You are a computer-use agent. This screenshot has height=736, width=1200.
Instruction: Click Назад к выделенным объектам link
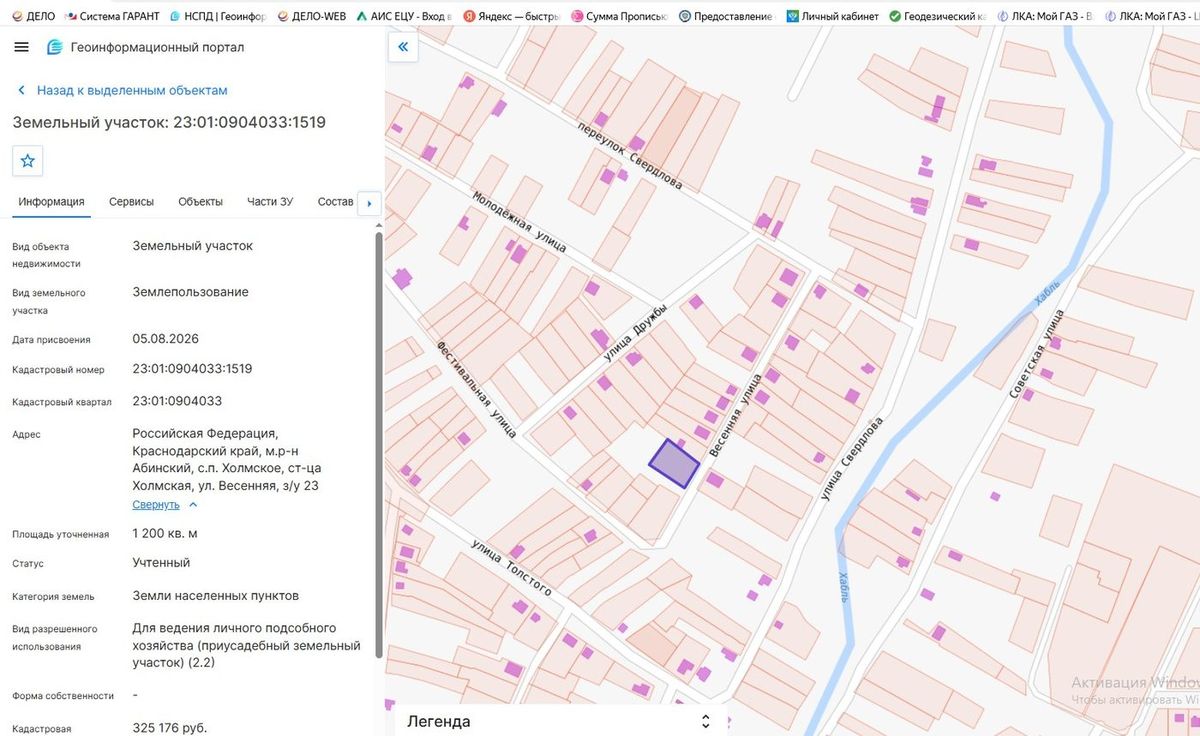(x=132, y=90)
